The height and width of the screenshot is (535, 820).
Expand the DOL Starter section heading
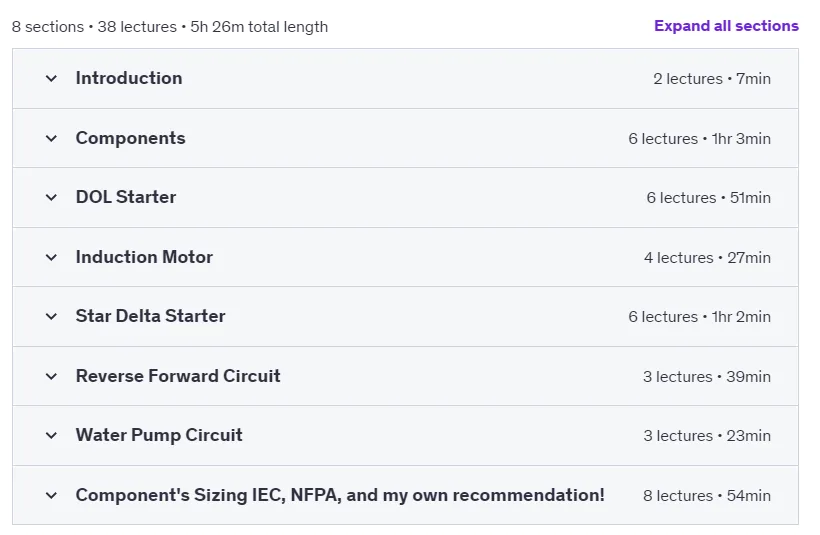[126, 197]
